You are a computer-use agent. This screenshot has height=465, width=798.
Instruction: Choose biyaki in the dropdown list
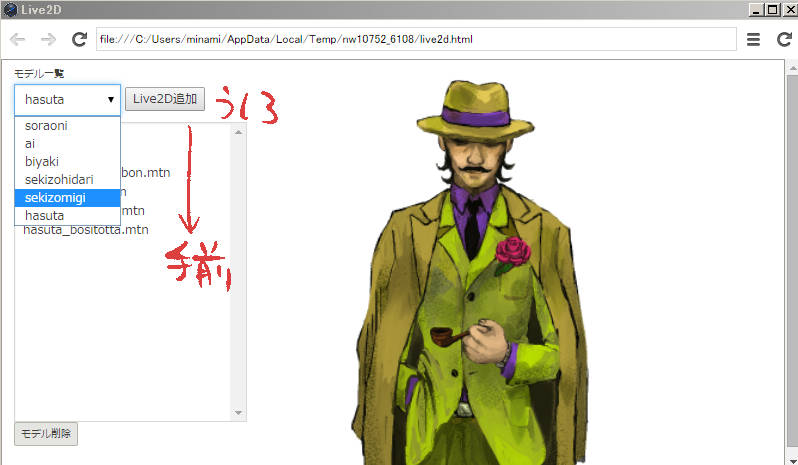click(67, 162)
